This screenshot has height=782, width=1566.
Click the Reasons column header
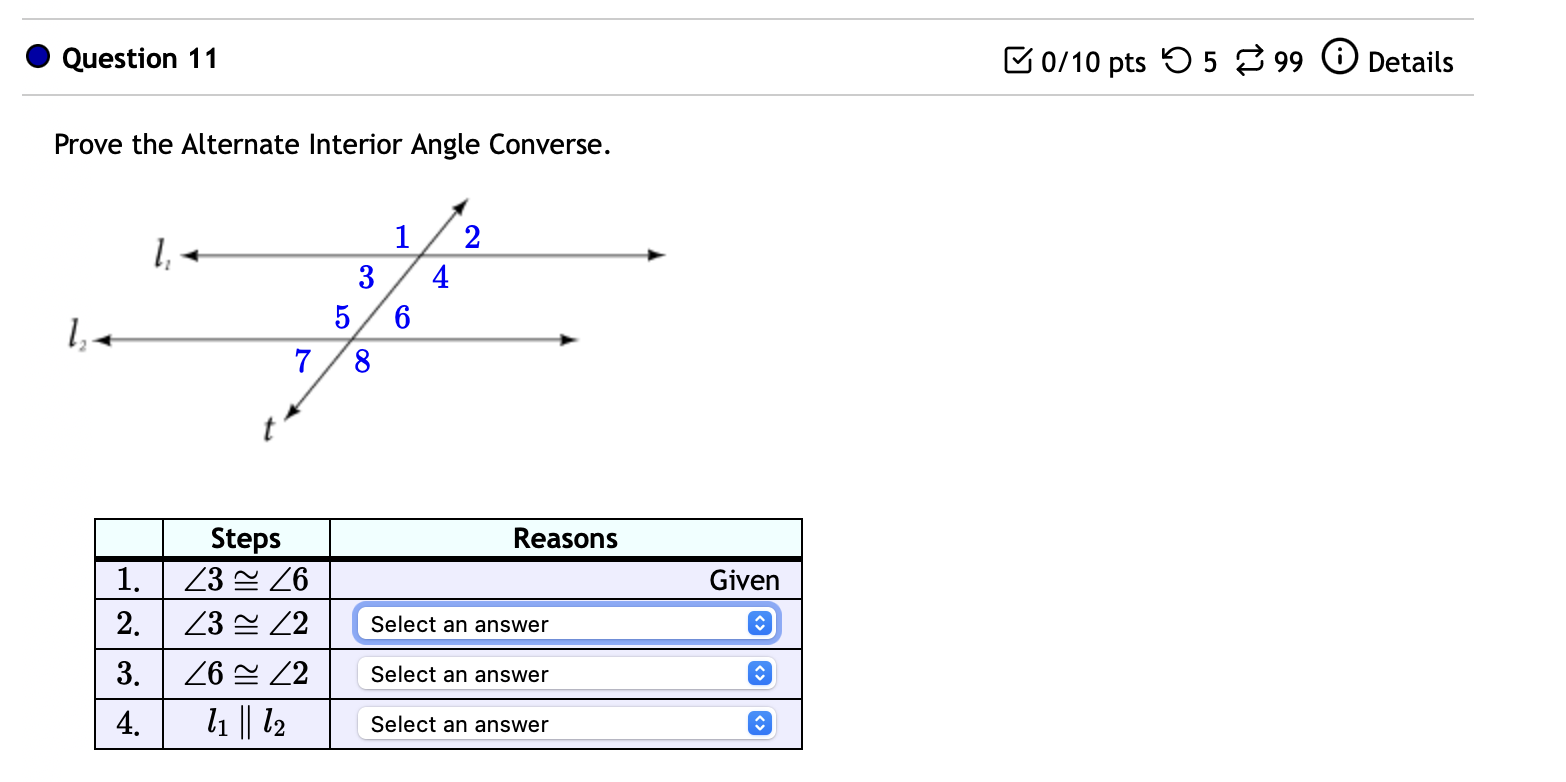pyautogui.click(x=565, y=538)
